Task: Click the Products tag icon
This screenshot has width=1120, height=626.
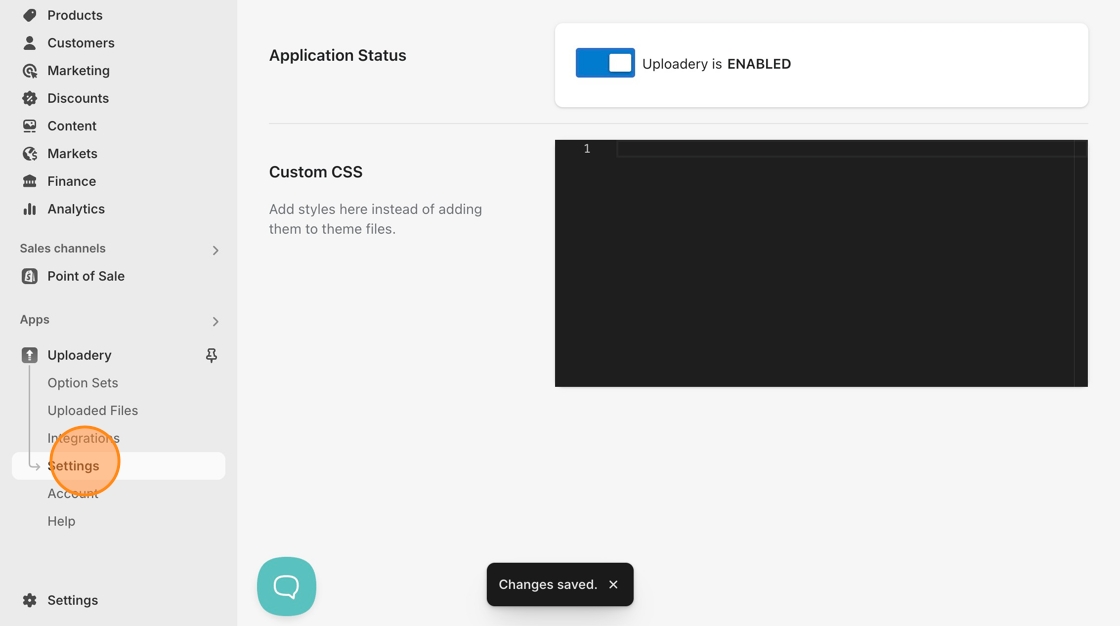Action: 29,15
